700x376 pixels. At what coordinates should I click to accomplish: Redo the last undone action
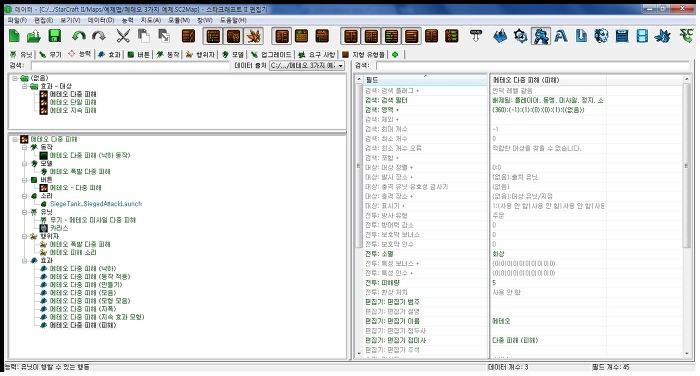[99, 36]
